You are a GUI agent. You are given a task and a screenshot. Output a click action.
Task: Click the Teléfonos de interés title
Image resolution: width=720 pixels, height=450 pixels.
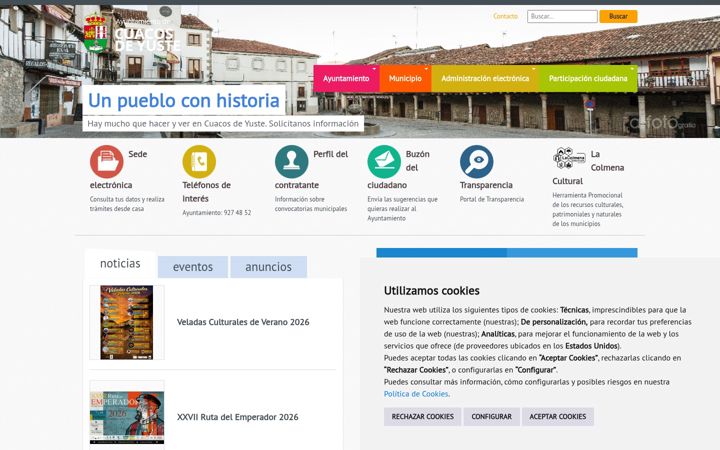[206, 191]
